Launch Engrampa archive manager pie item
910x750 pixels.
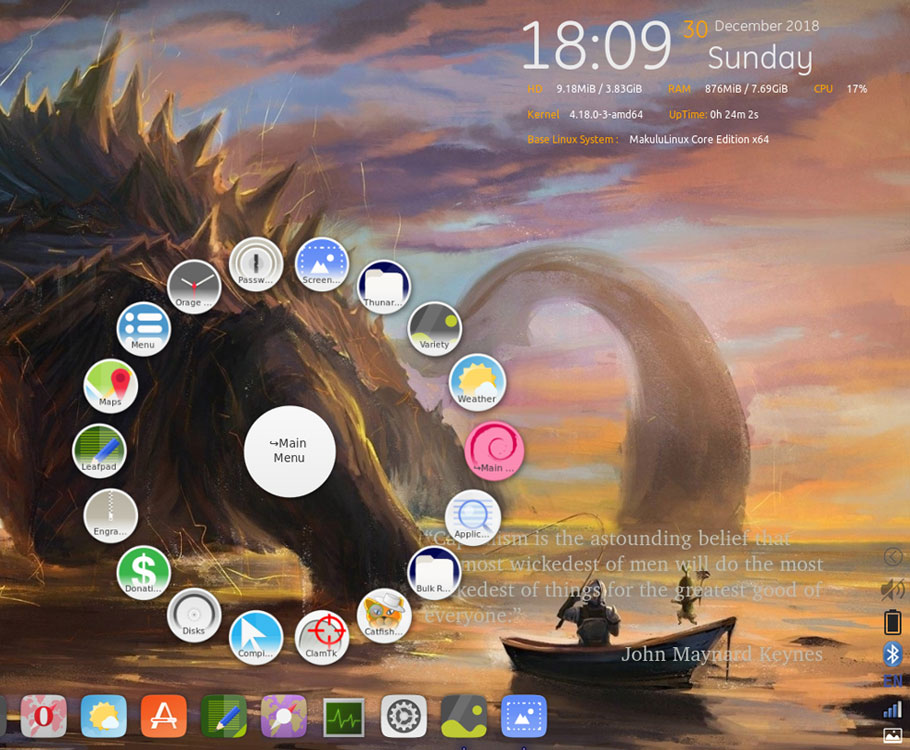point(110,516)
